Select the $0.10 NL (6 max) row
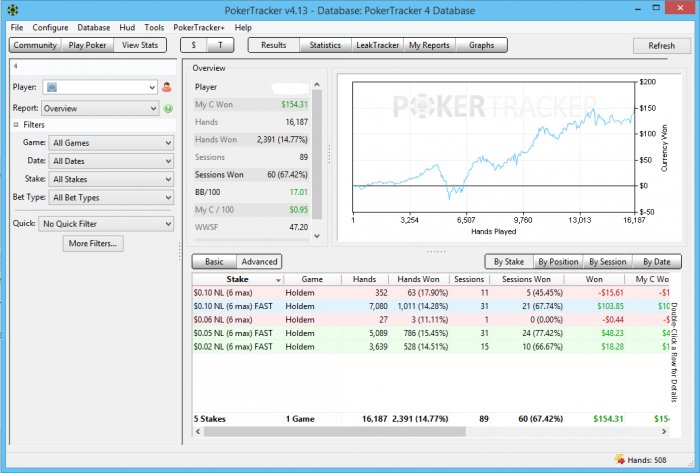 431,293
